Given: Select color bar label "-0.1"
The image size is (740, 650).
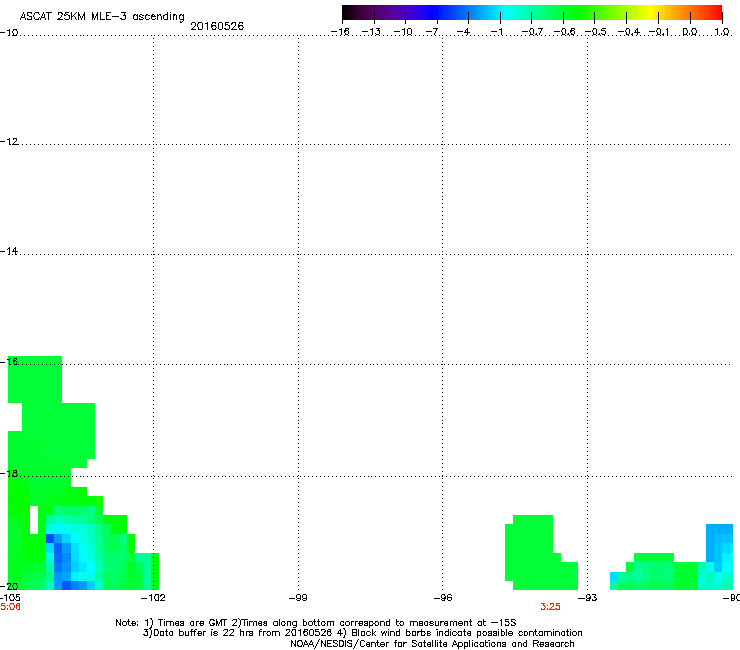Looking at the screenshot, I should coord(659,32).
